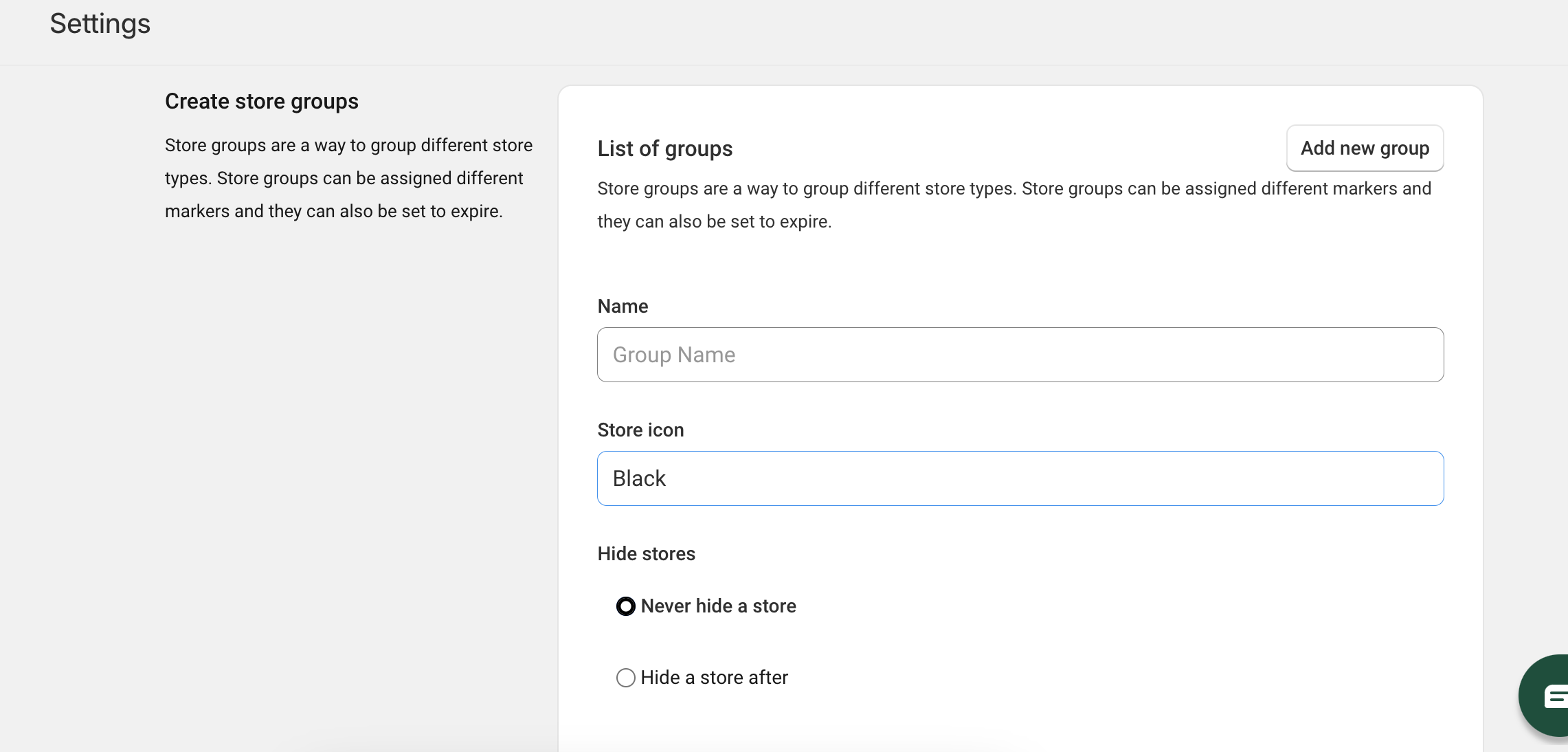Click the 'Hide a store after' label text

click(x=714, y=678)
